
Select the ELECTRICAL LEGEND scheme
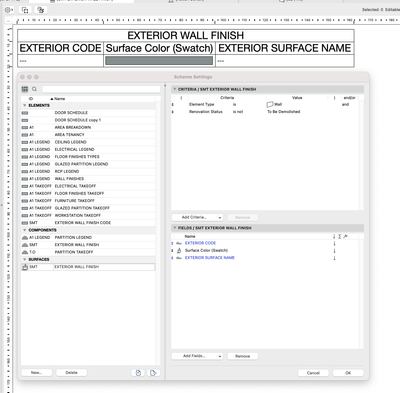[88, 149]
